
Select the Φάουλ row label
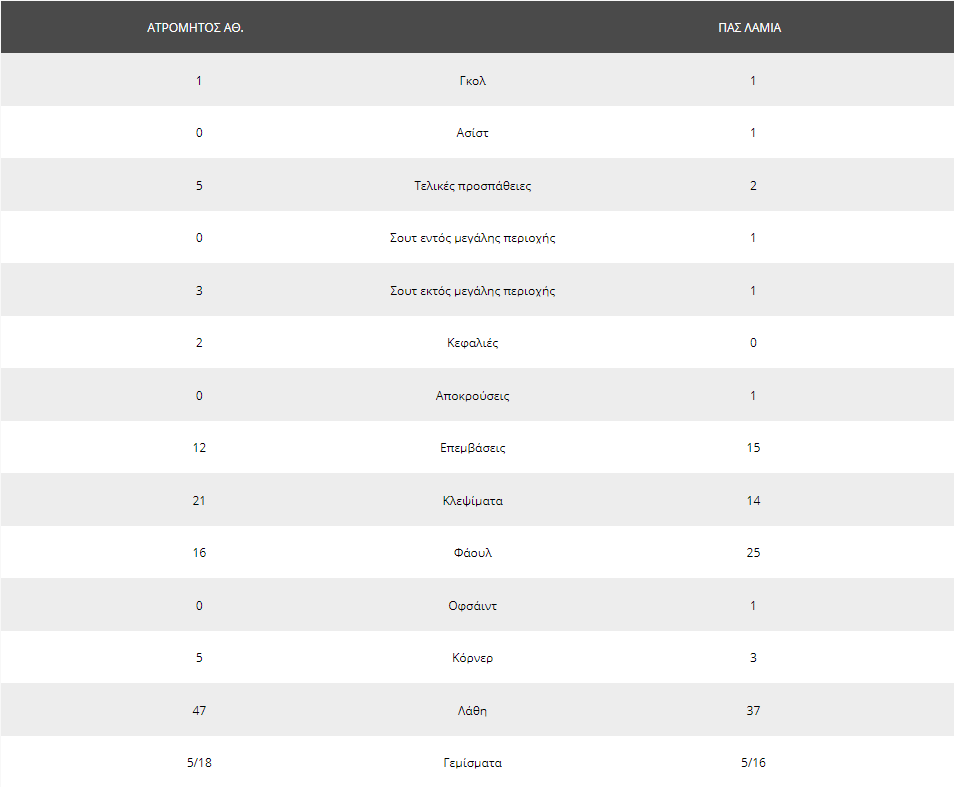pos(473,552)
